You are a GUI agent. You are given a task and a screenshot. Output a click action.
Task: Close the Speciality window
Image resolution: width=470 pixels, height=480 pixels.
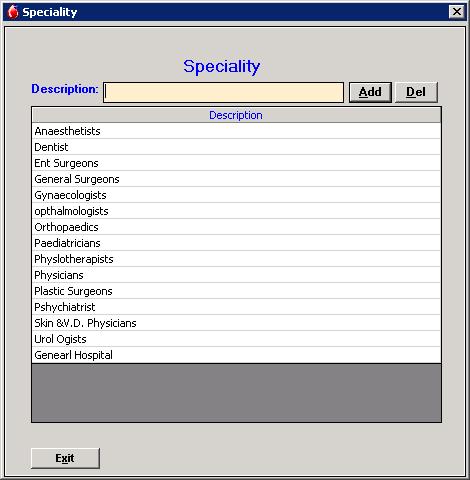click(456, 12)
